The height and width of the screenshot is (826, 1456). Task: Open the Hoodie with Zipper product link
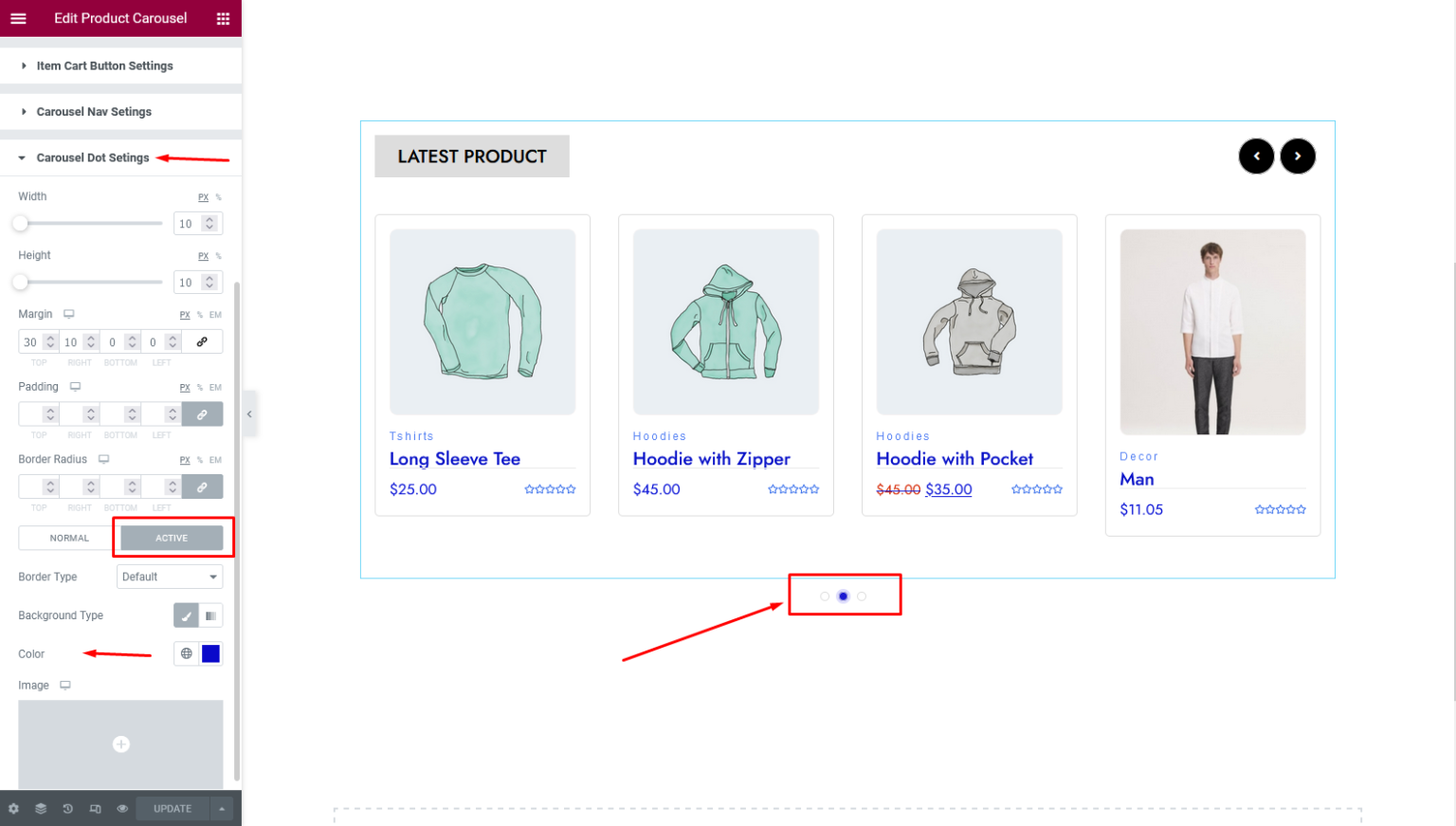click(712, 459)
